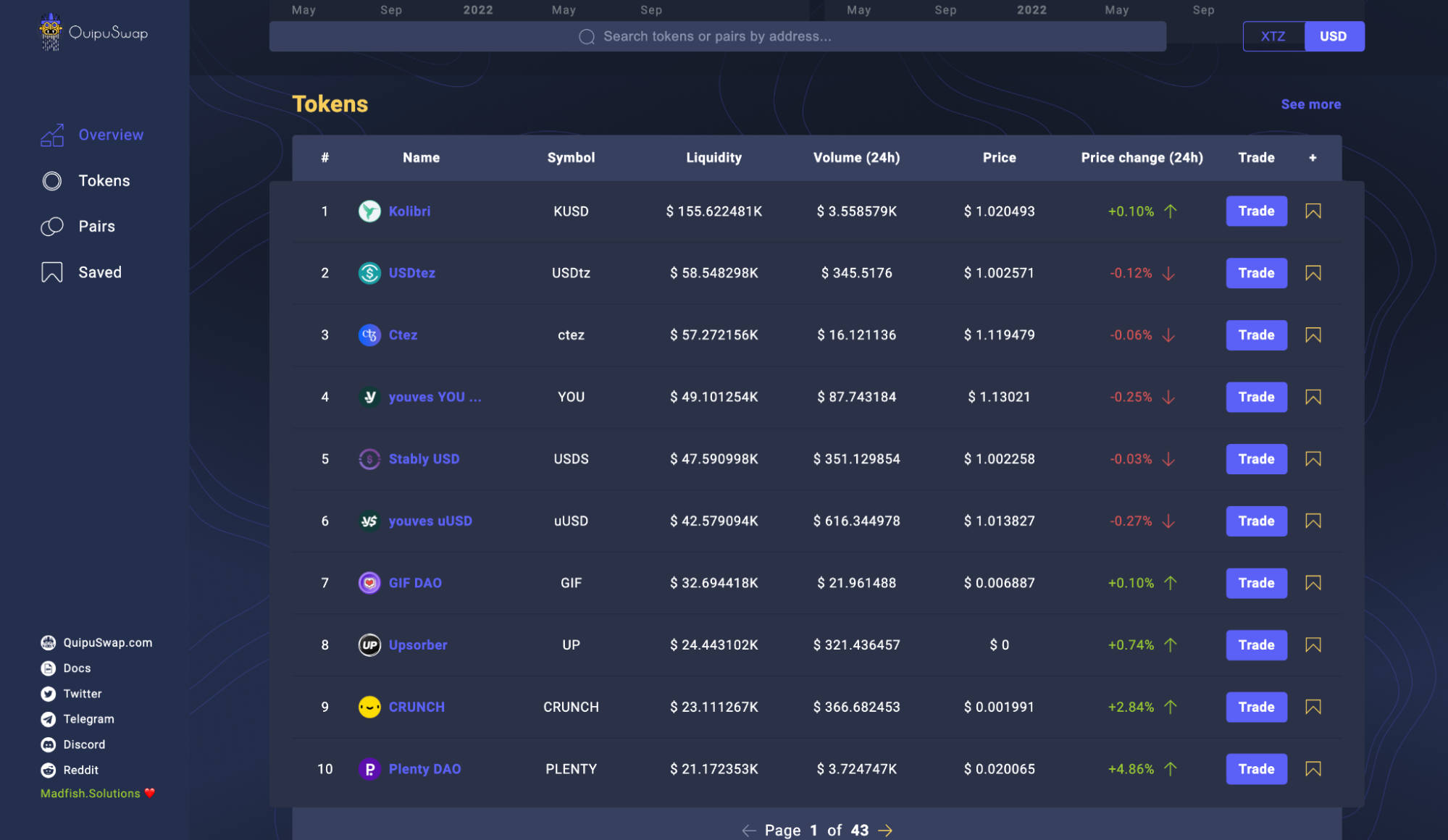1448x840 pixels.
Task: Open the Discord link icon
Action: 49,744
